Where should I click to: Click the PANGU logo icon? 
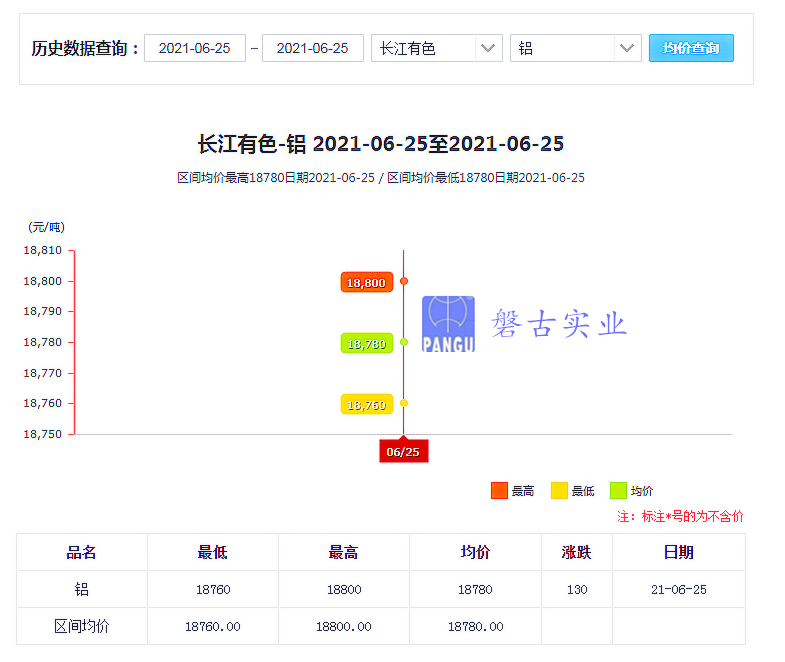point(448,324)
